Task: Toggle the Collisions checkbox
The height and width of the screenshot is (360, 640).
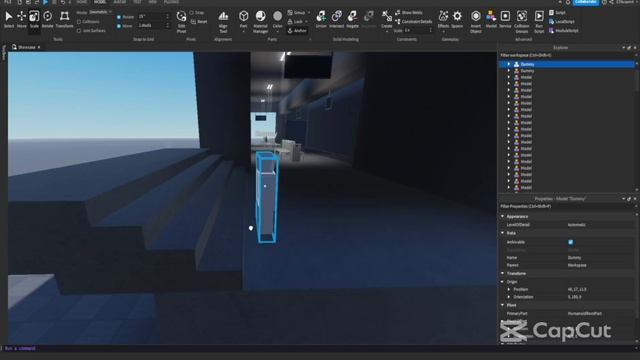Action: (79, 22)
